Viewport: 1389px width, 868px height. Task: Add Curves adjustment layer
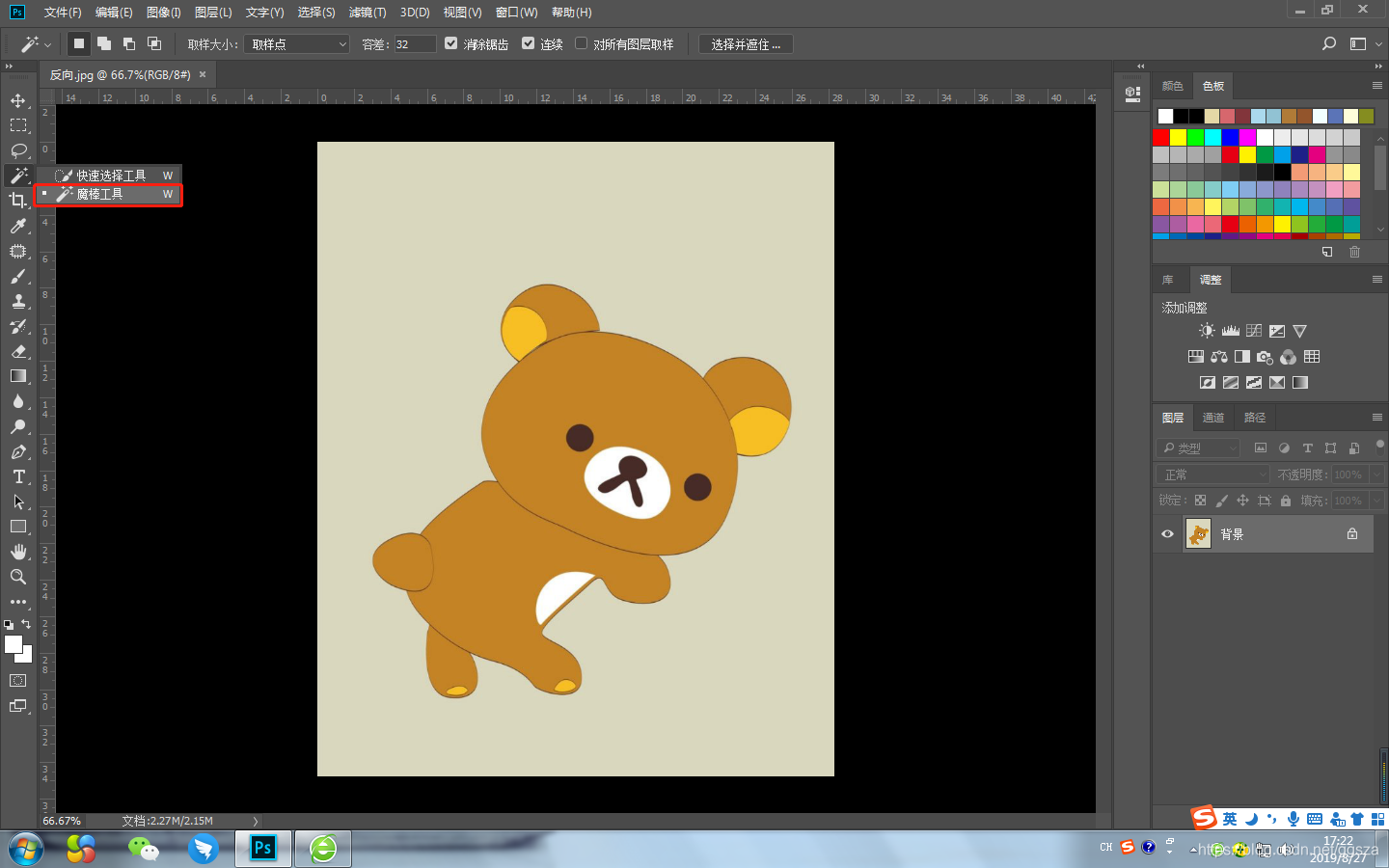[1254, 331]
